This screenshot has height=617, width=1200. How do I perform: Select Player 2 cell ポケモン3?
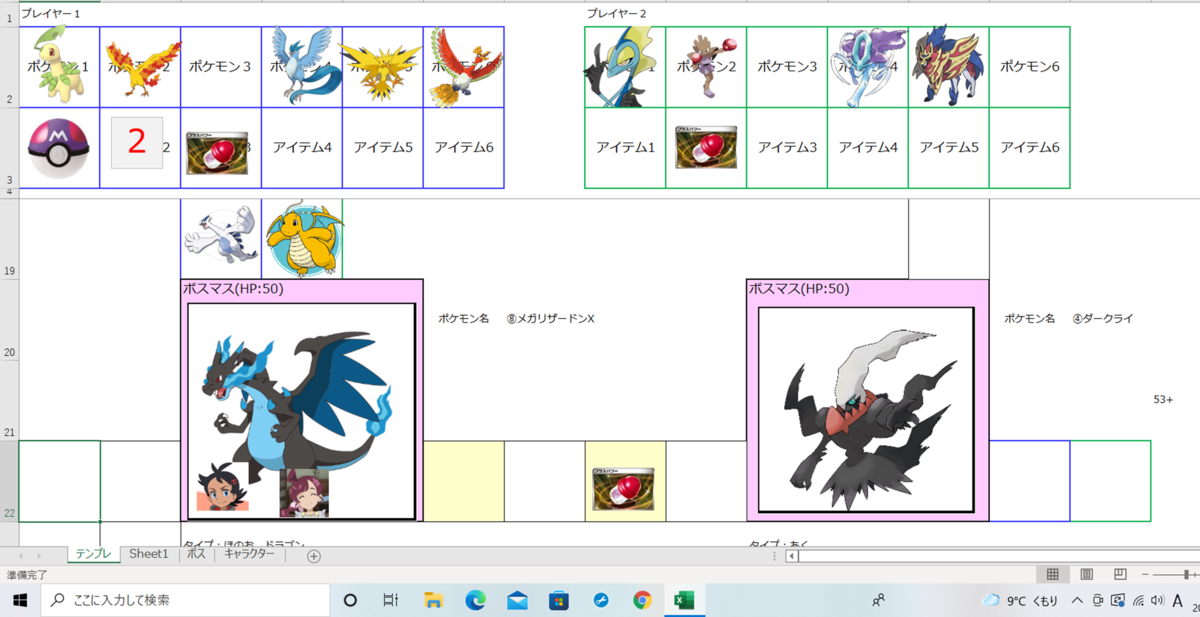click(x=787, y=67)
